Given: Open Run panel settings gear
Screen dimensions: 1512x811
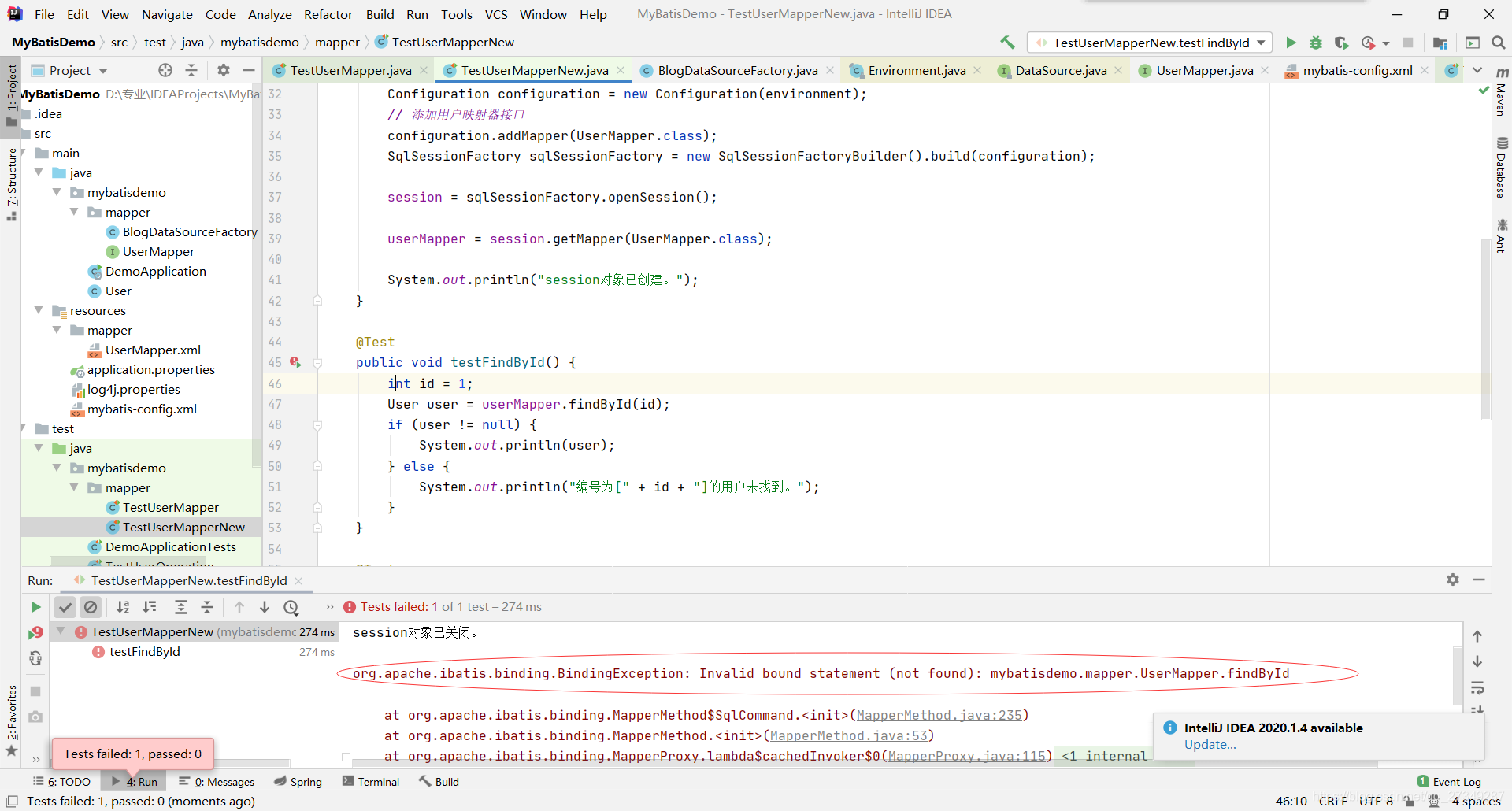Looking at the screenshot, I should 1453,580.
